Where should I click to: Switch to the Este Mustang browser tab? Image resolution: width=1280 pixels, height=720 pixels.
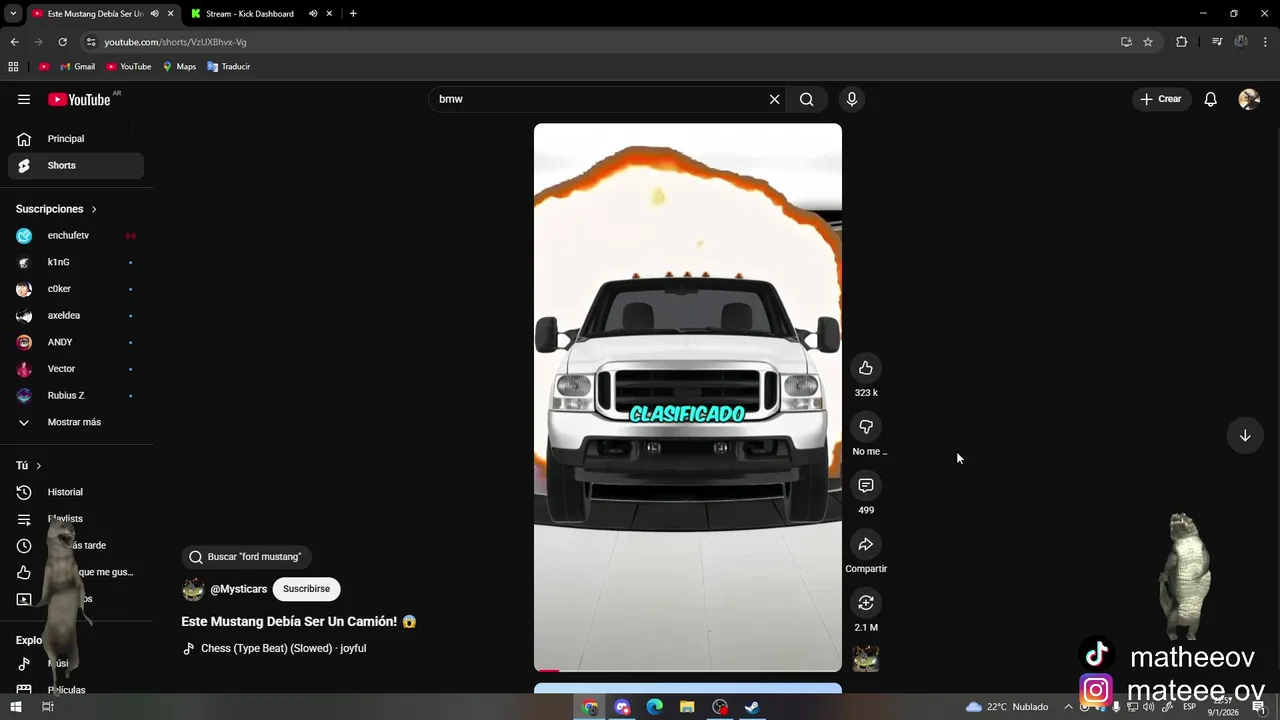click(x=96, y=14)
